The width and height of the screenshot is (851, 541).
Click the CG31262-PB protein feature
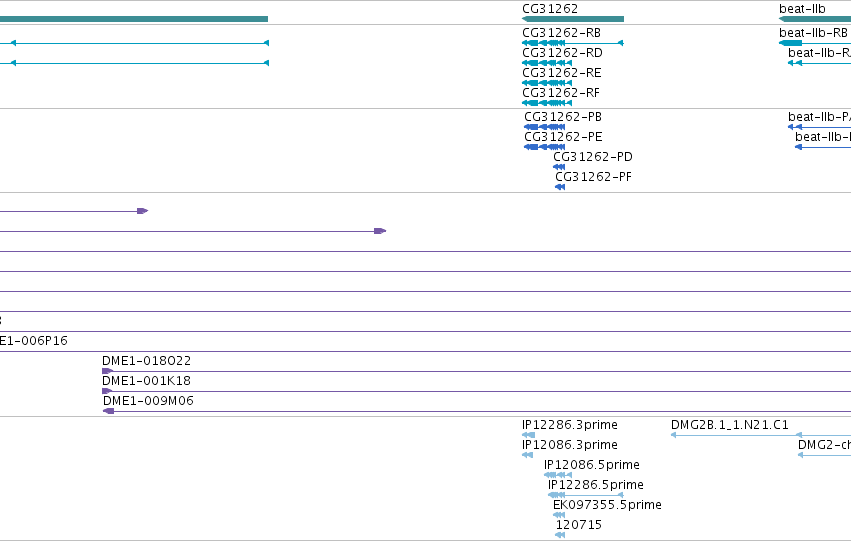coord(544,127)
